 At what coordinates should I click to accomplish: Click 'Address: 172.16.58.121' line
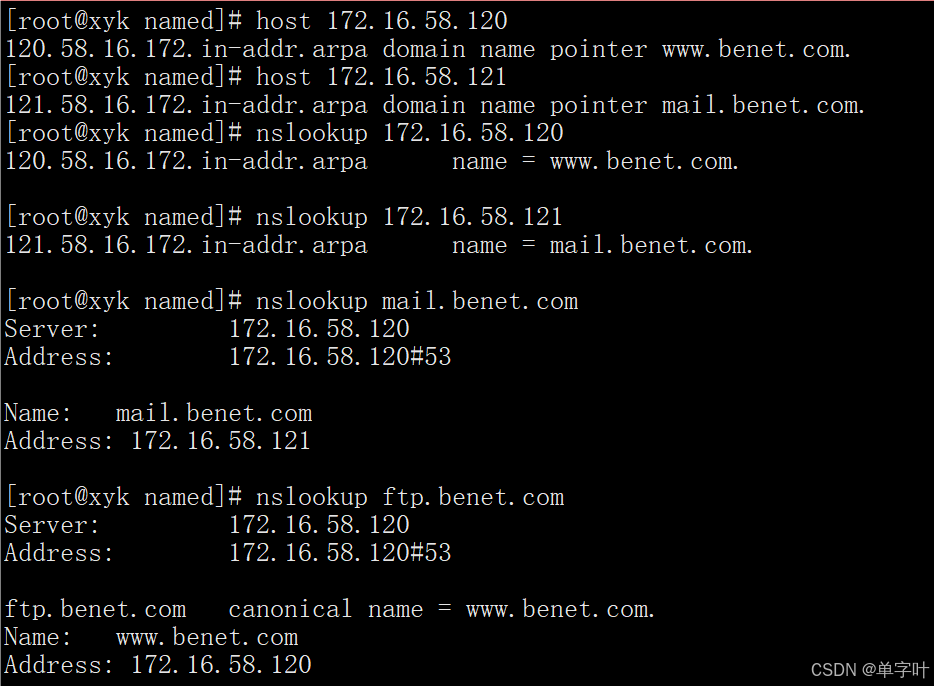(157, 441)
